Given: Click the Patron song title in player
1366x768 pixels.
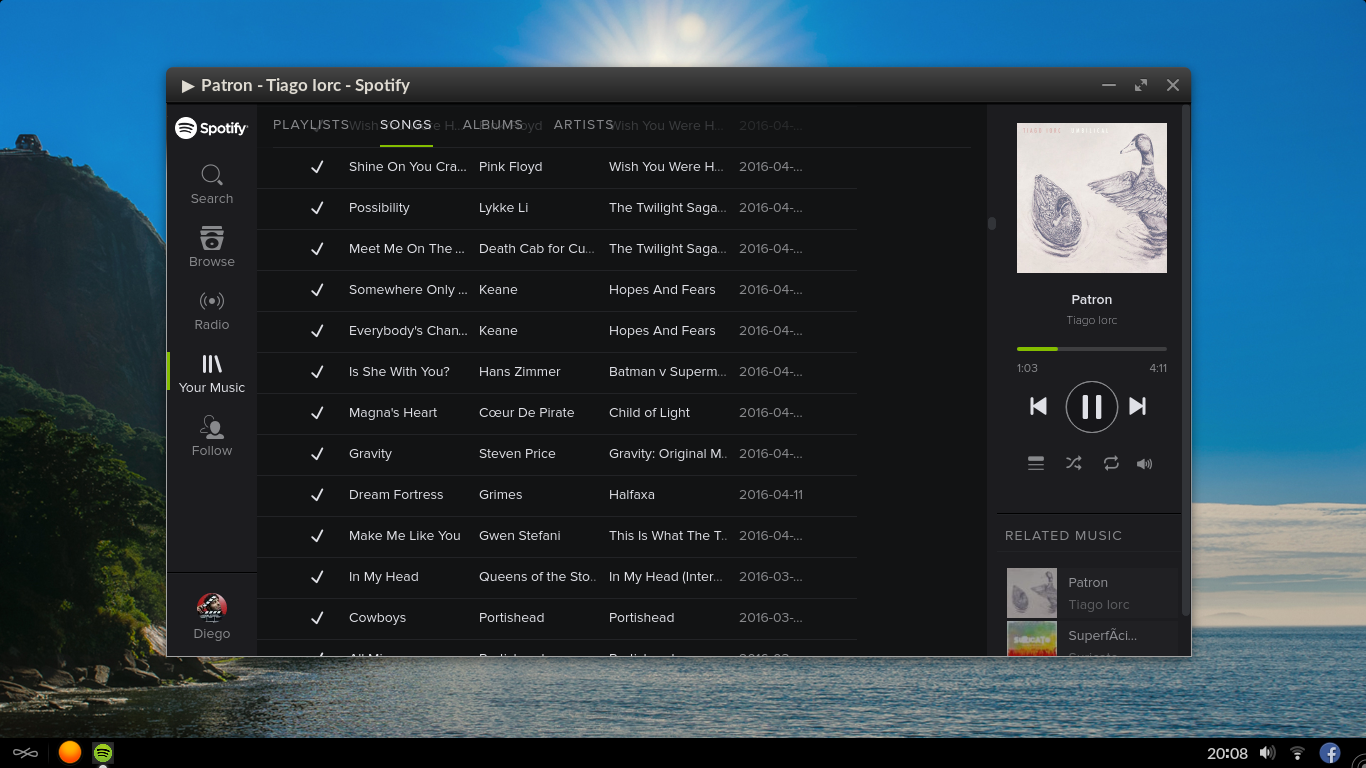Looking at the screenshot, I should click(x=1092, y=299).
